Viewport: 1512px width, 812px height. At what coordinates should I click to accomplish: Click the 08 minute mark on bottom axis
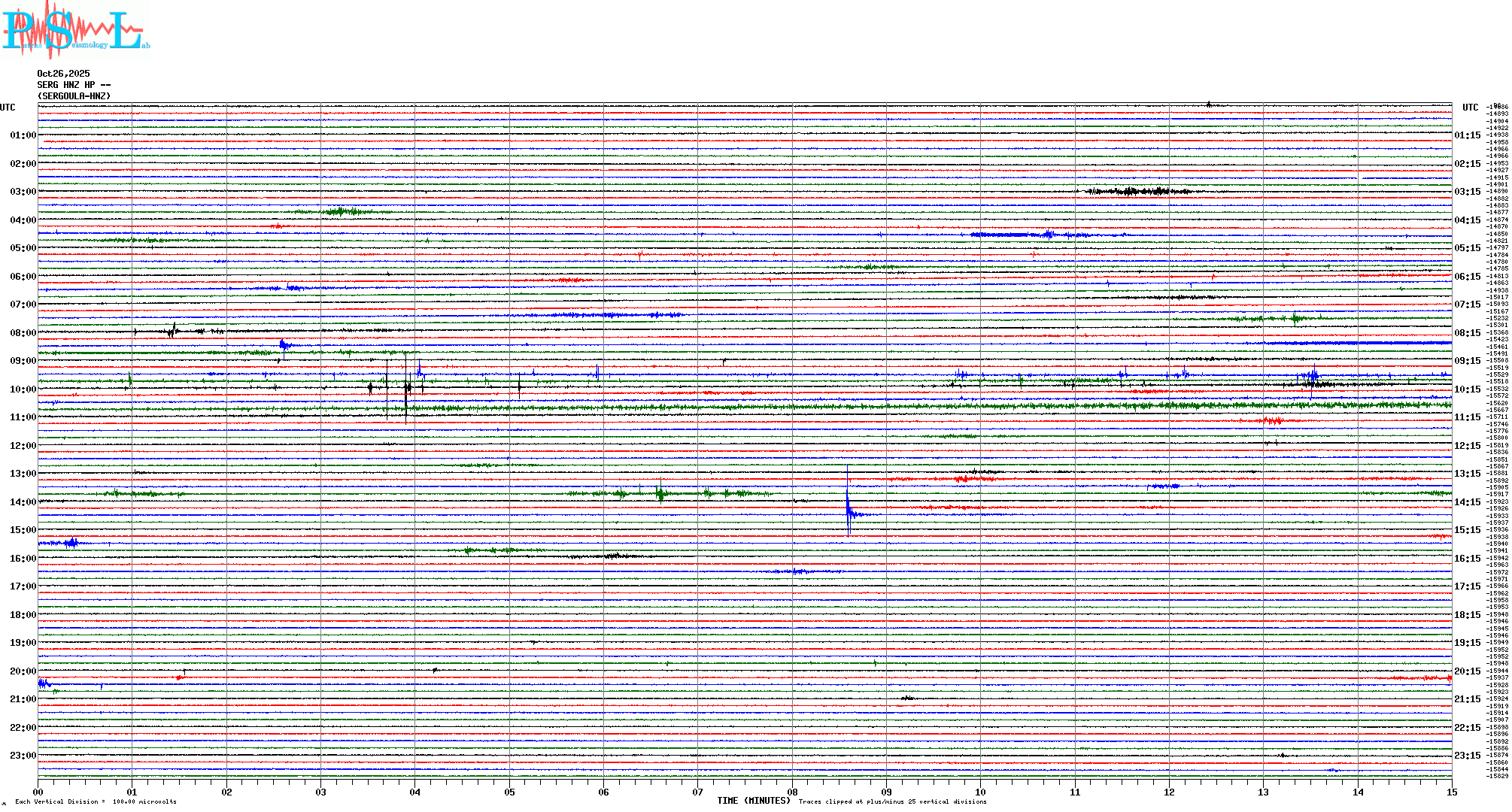(792, 792)
